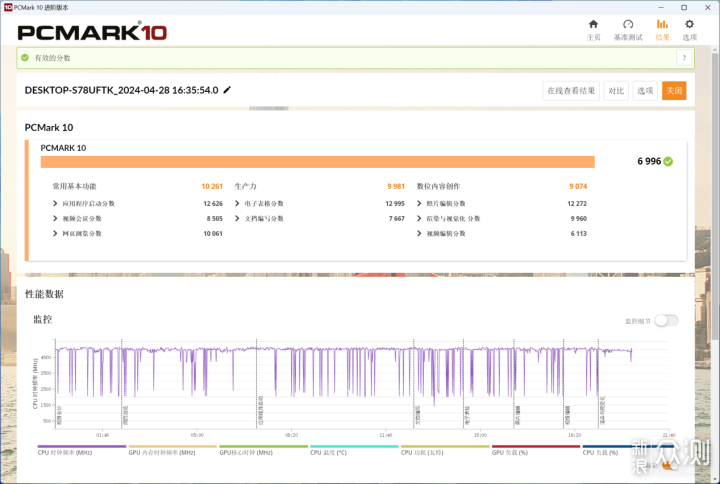This screenshot has width=720, height=484.
Task: Click the 常用基本功能 score 10 261
Action: click(212, 186)
